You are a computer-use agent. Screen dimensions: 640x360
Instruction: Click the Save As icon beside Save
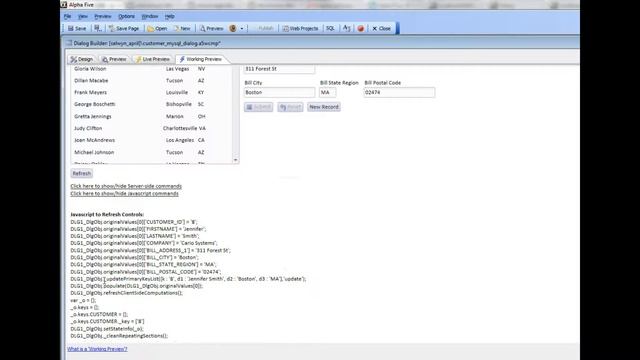(x=98, y=28)
